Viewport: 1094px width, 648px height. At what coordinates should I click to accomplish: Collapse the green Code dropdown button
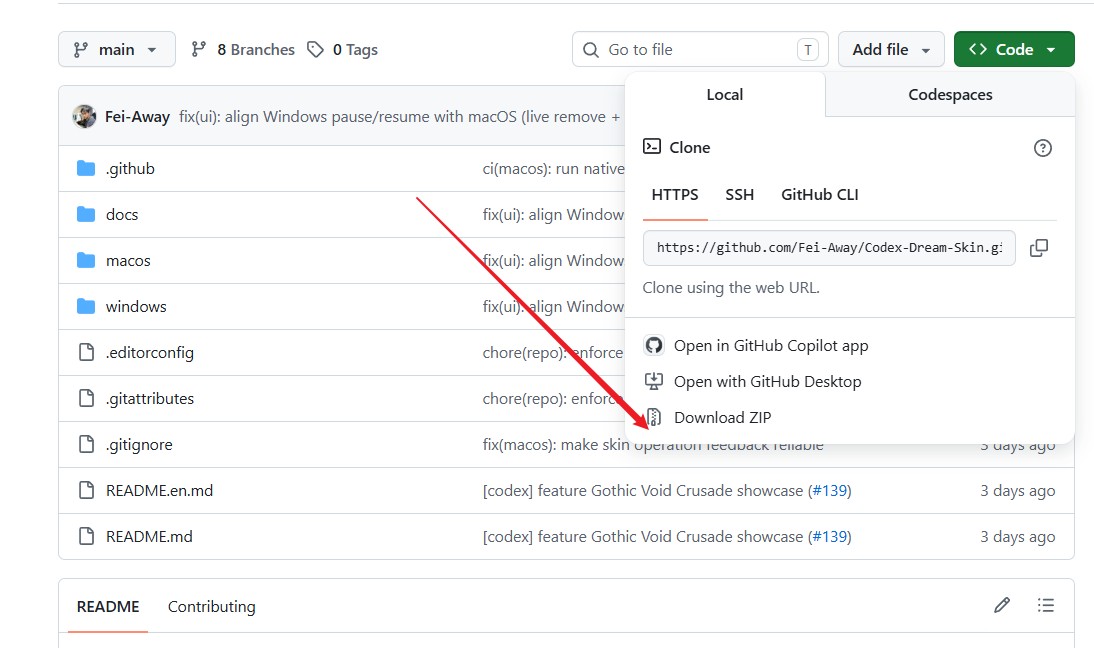1014,50
